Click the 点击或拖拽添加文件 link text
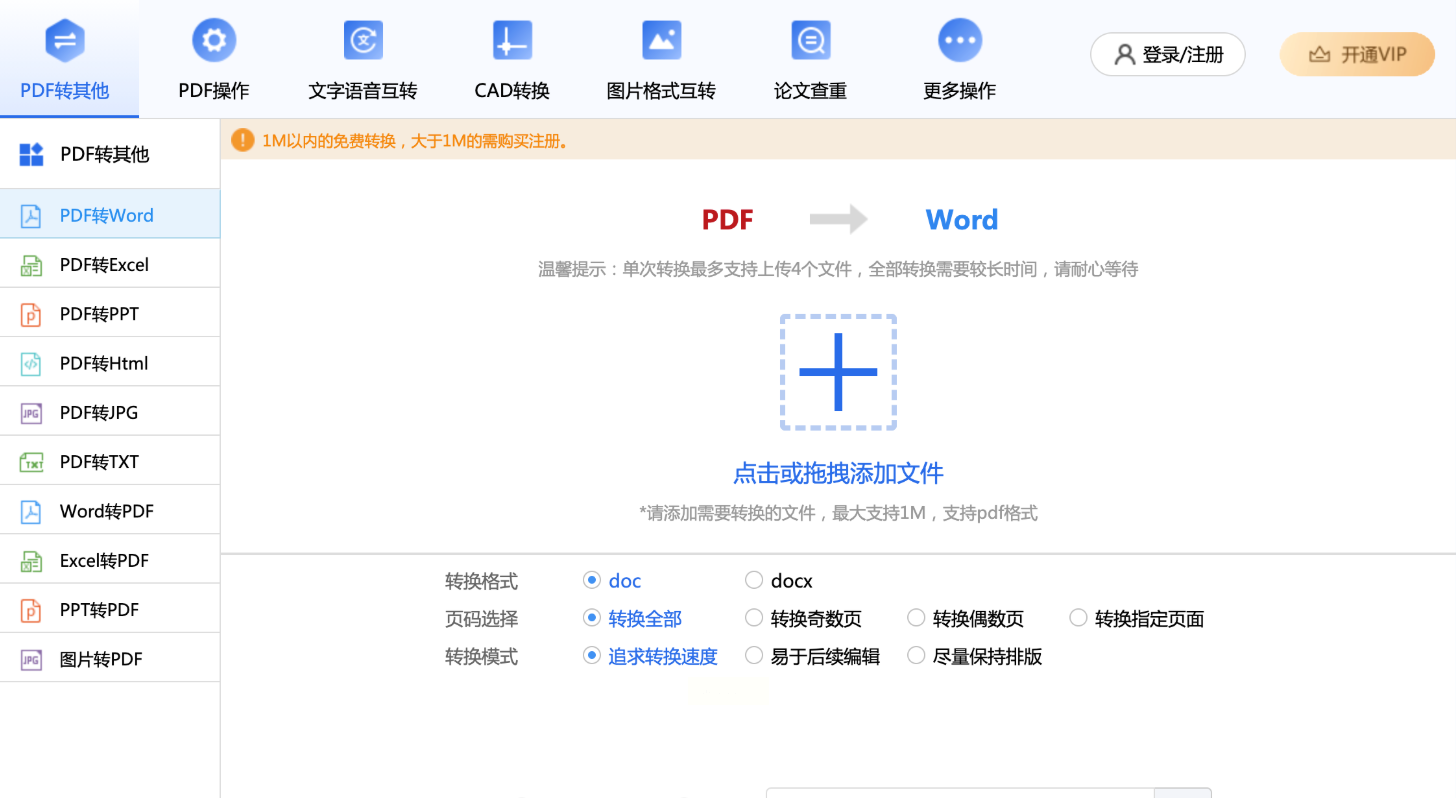The height and width of the screenshot is (798, 1456). (838, 473)
